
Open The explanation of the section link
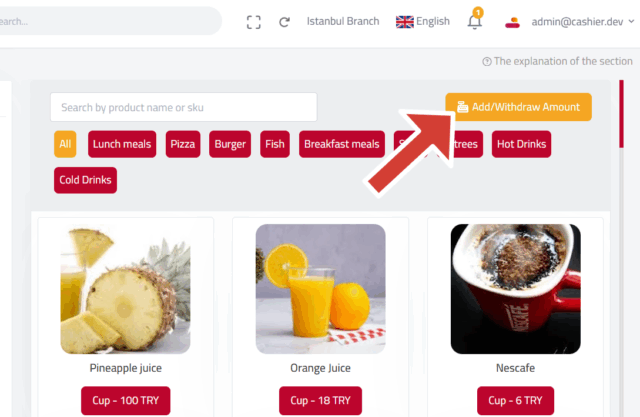pos(563,61)
